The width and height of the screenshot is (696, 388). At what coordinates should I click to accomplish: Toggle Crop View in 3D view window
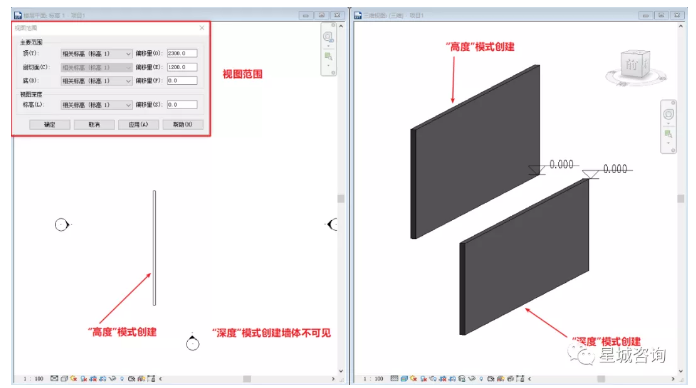point(442,379)
